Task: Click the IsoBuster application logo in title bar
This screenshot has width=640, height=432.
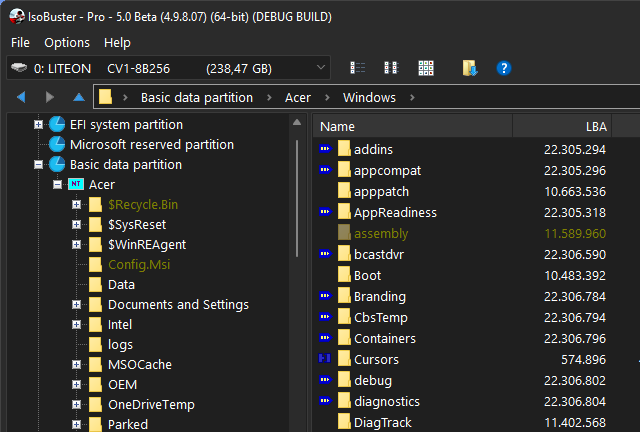Action: [17, 16]
